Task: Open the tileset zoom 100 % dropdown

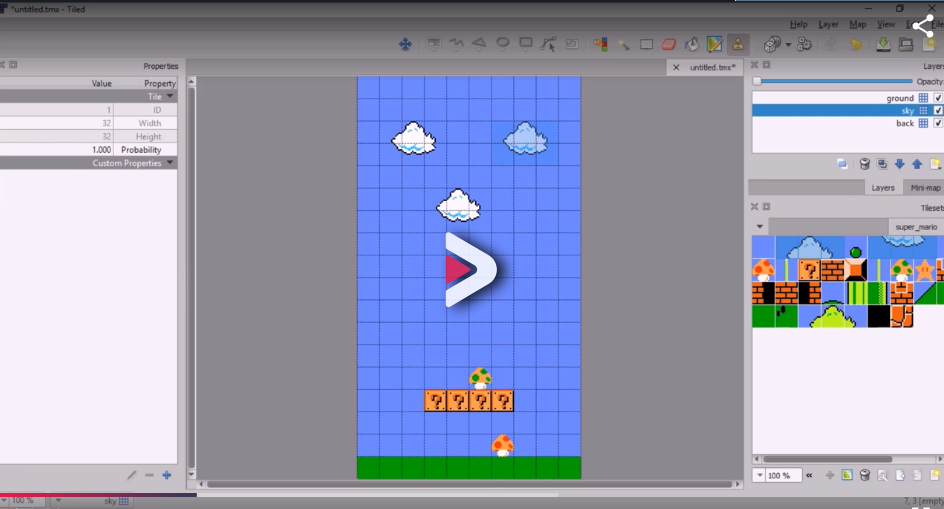Action: click(775, 476)
